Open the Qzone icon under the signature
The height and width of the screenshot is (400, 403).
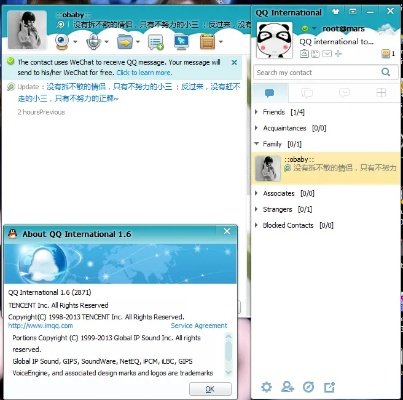[304, 53]
